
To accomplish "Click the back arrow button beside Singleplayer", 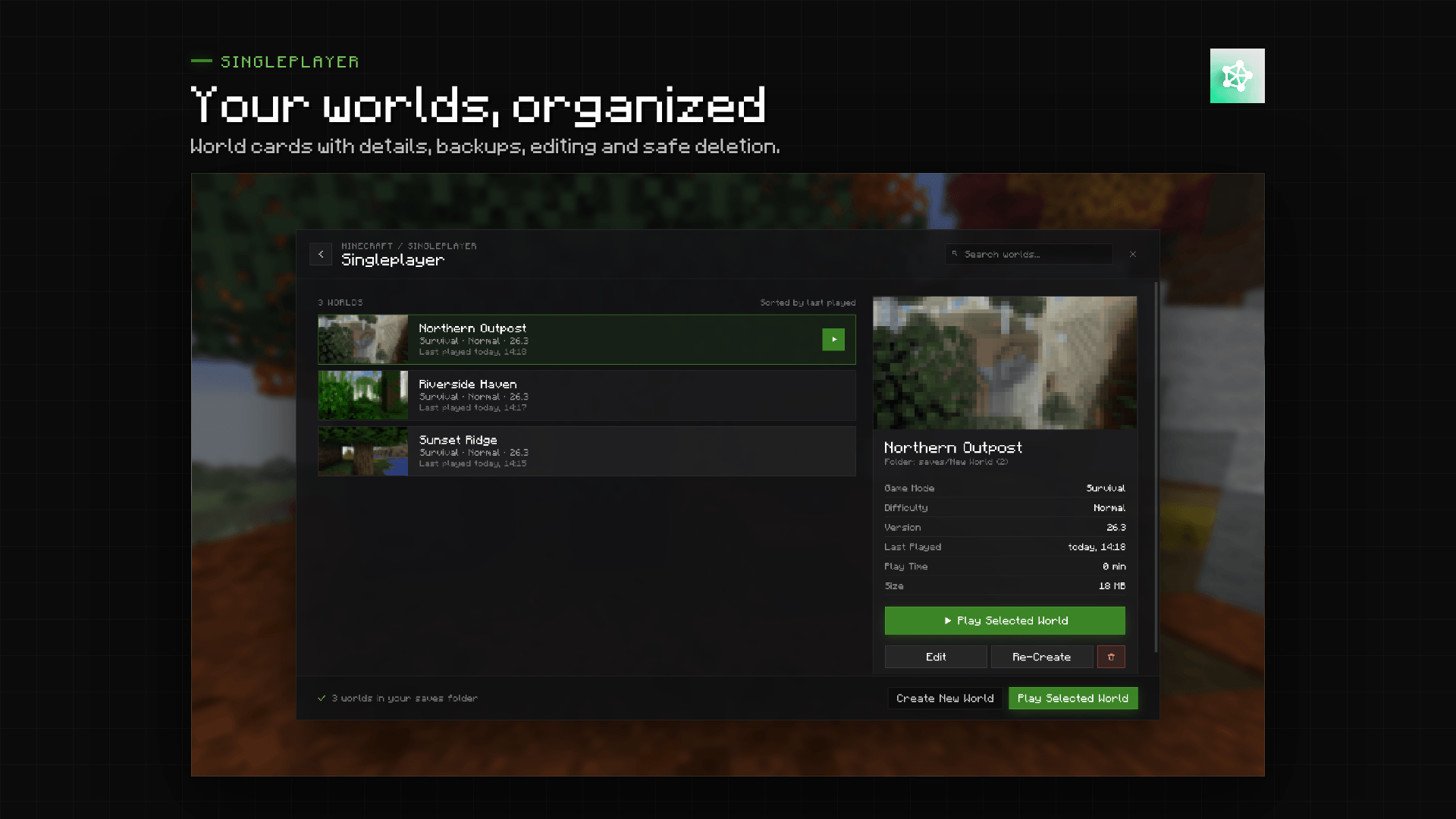I will [x=321, y=254].
